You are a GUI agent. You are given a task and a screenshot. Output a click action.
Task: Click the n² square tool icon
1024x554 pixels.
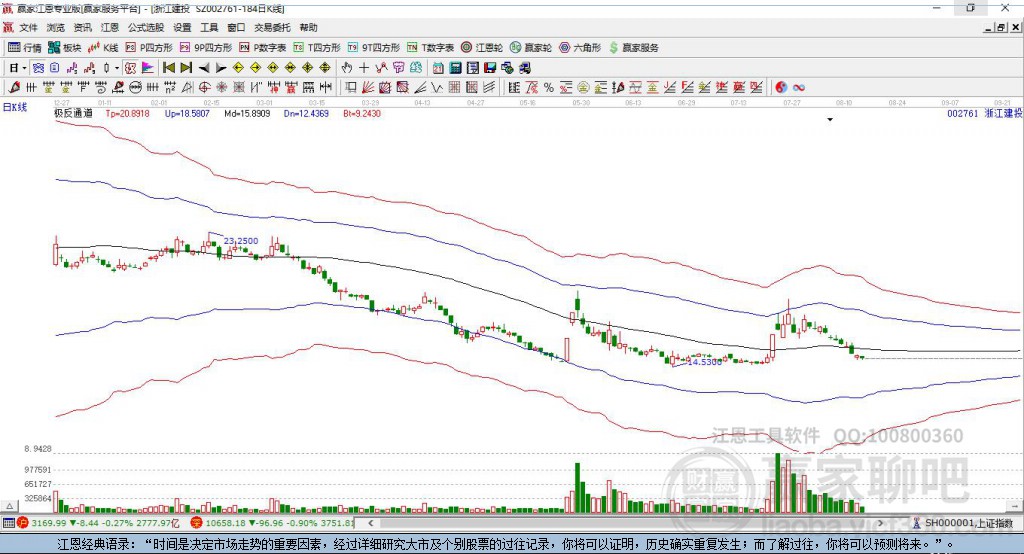pos(170,87)
